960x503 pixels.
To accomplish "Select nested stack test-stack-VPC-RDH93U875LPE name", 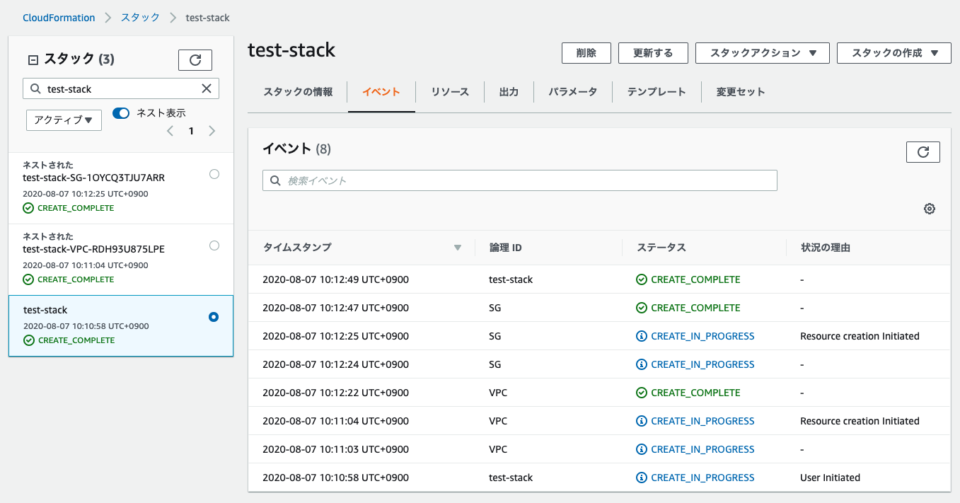I will (94, 250).
